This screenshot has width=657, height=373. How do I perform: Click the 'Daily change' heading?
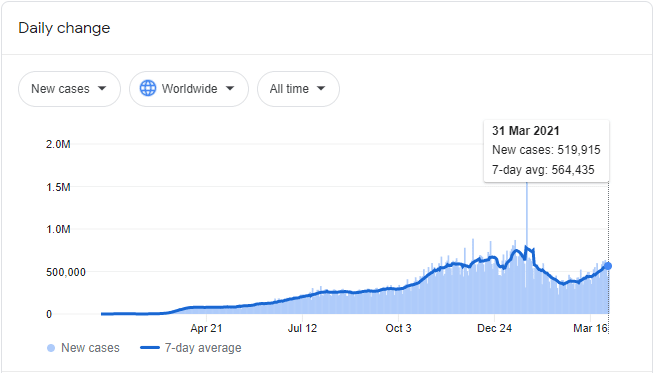click(64, 28)
